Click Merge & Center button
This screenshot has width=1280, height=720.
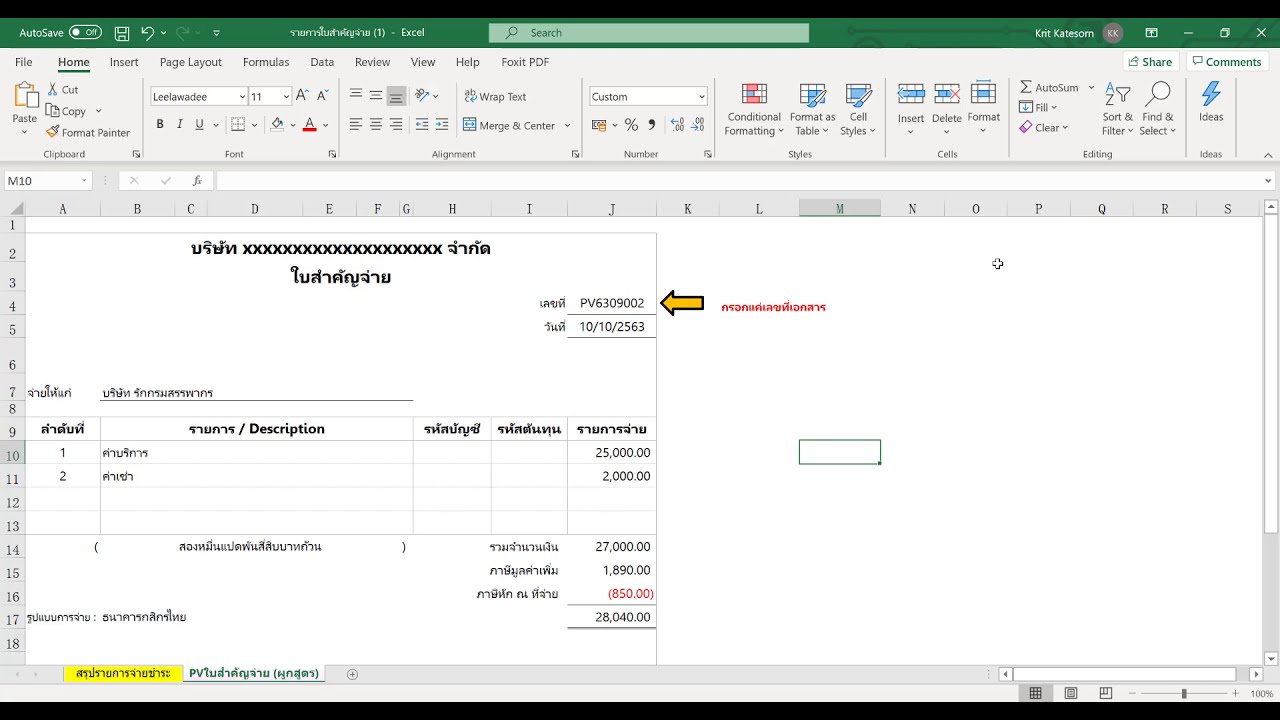[508, 126]
